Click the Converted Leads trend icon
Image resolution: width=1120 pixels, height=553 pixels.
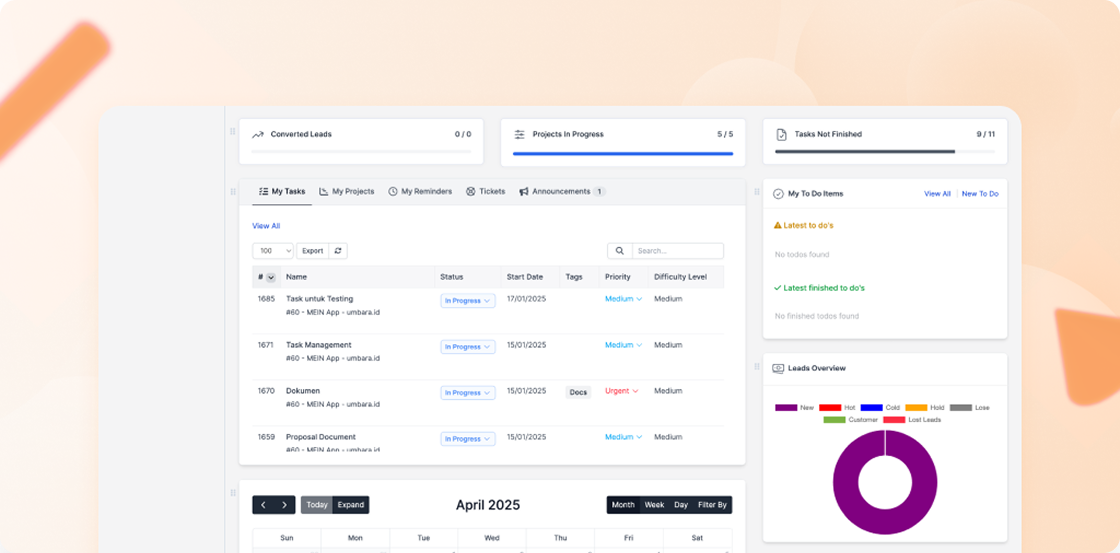coord(258,134)
